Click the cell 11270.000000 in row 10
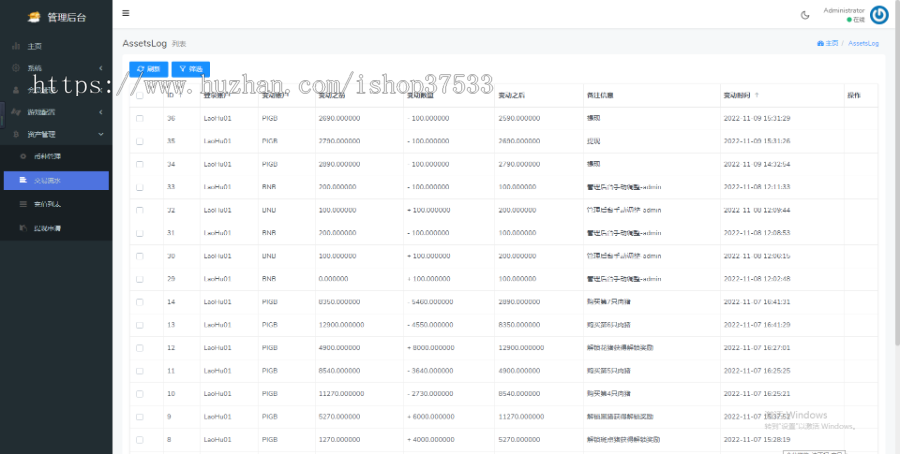 tap(341, 394)
